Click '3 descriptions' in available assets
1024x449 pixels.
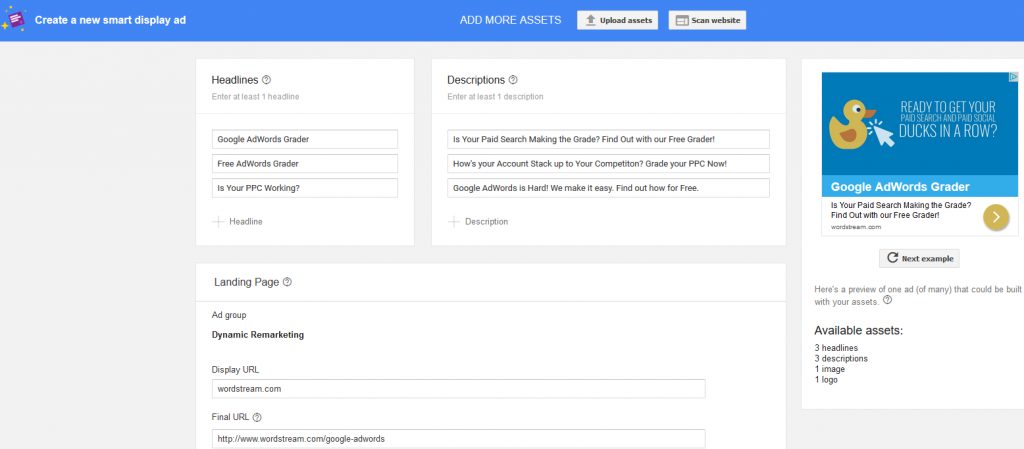click(x=841, y=358)
